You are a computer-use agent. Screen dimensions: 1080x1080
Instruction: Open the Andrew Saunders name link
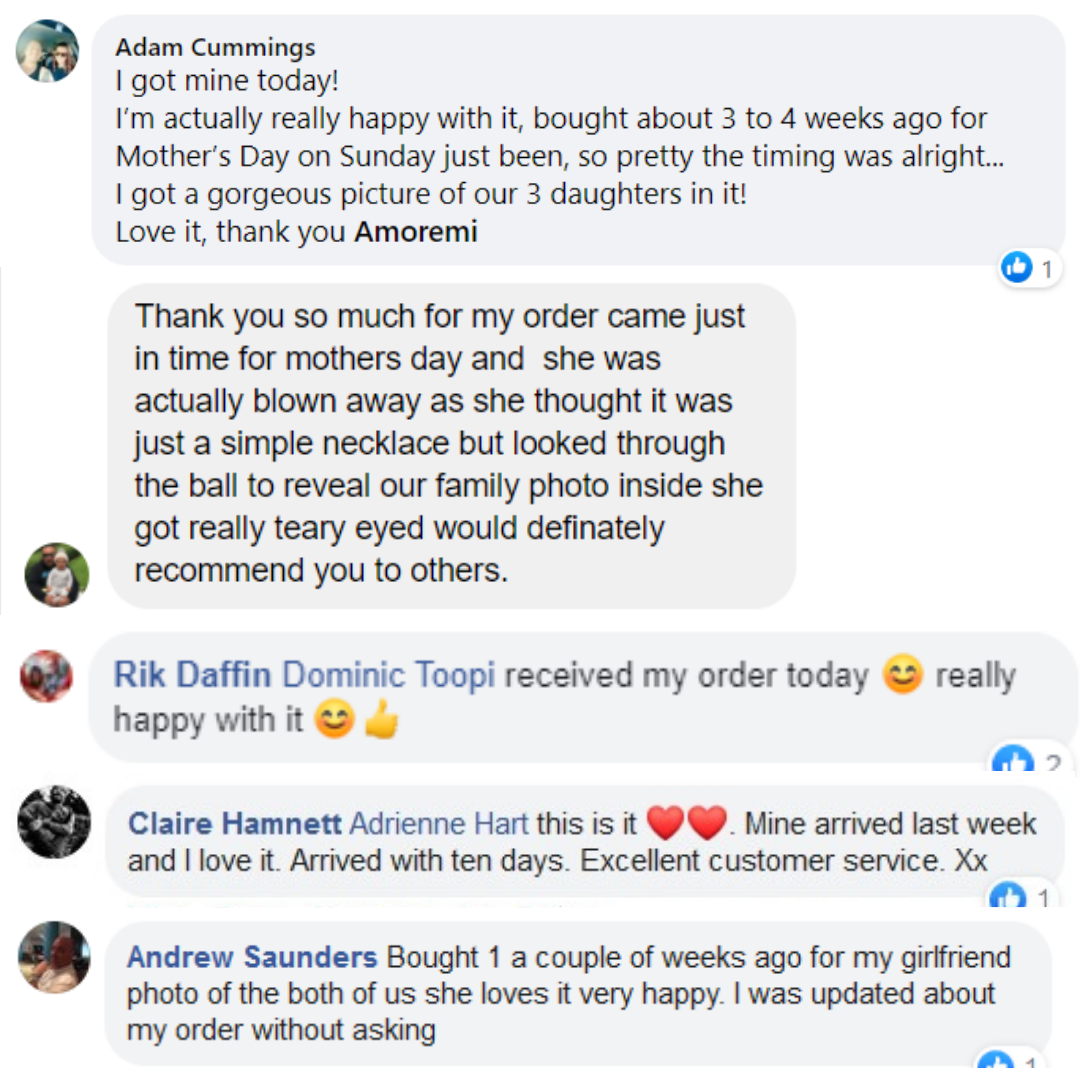pyautogui.click(x=252, y=958)
